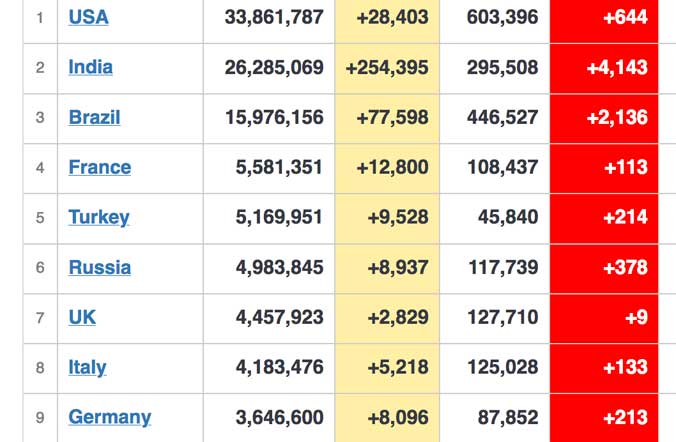676x442 pixels.
Task: Select Russia new deaths cell +378
Action: point(604,268)
